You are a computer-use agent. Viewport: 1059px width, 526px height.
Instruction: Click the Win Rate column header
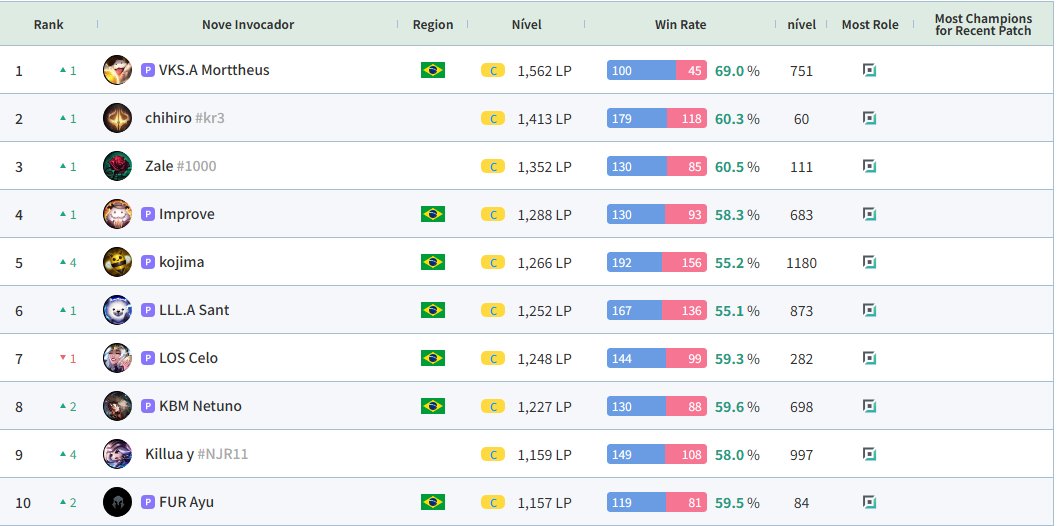click(680, 24)
